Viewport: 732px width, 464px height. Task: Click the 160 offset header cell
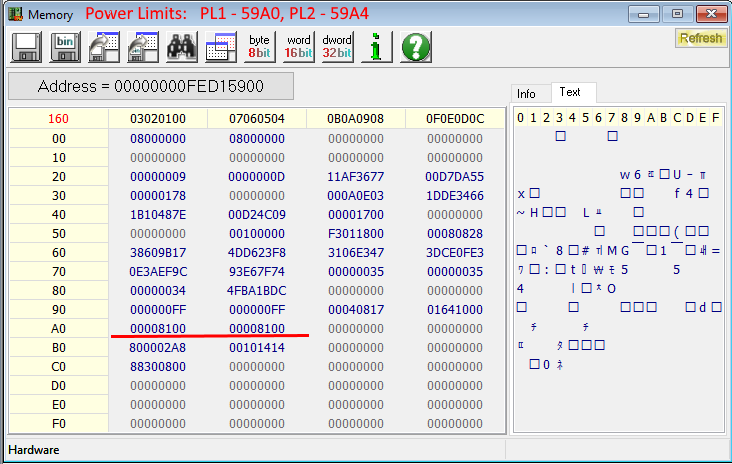point(58,119)
